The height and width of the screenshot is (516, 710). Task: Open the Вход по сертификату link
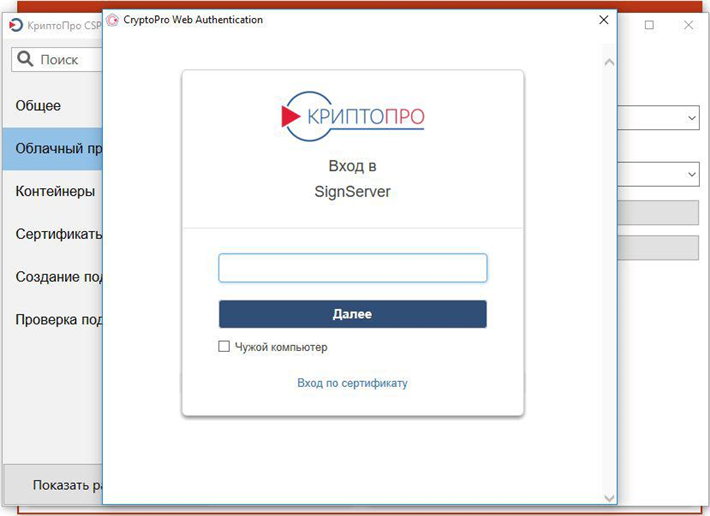point(352,383)
